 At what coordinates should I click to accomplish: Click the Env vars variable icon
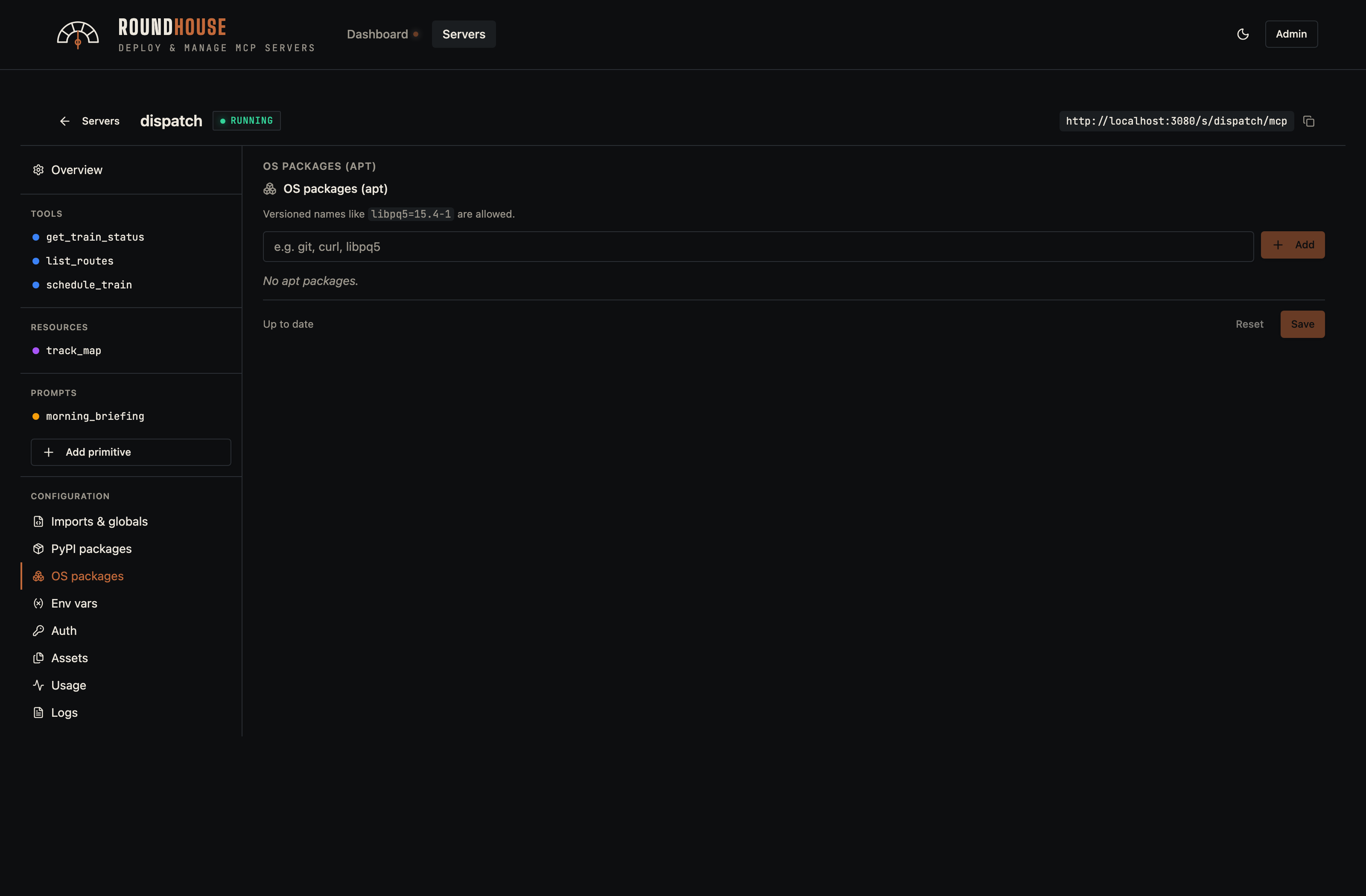[38, 603]
